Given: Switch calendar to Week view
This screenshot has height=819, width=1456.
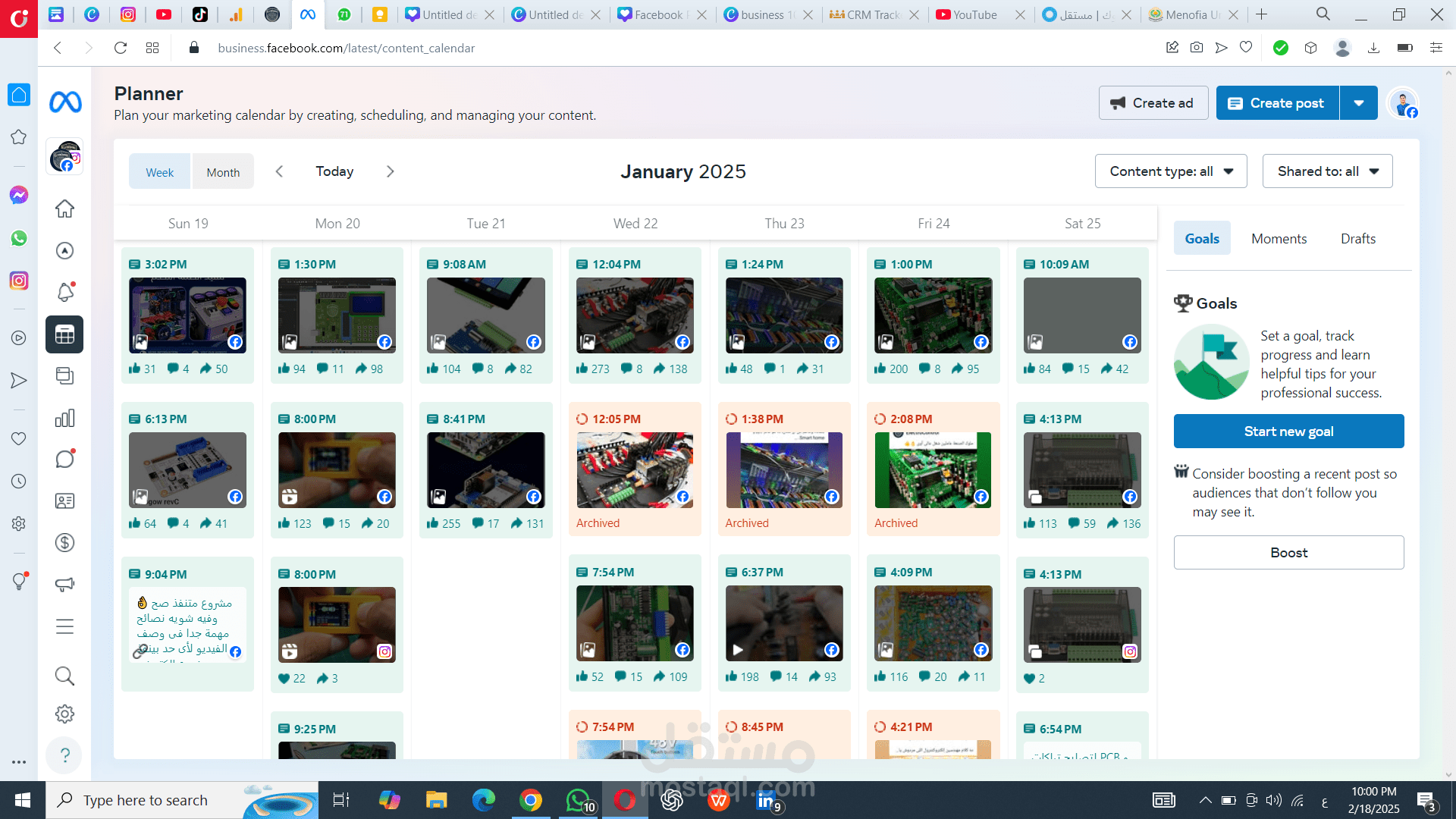Looking at the screenshot, I should [x=159, y=172].
